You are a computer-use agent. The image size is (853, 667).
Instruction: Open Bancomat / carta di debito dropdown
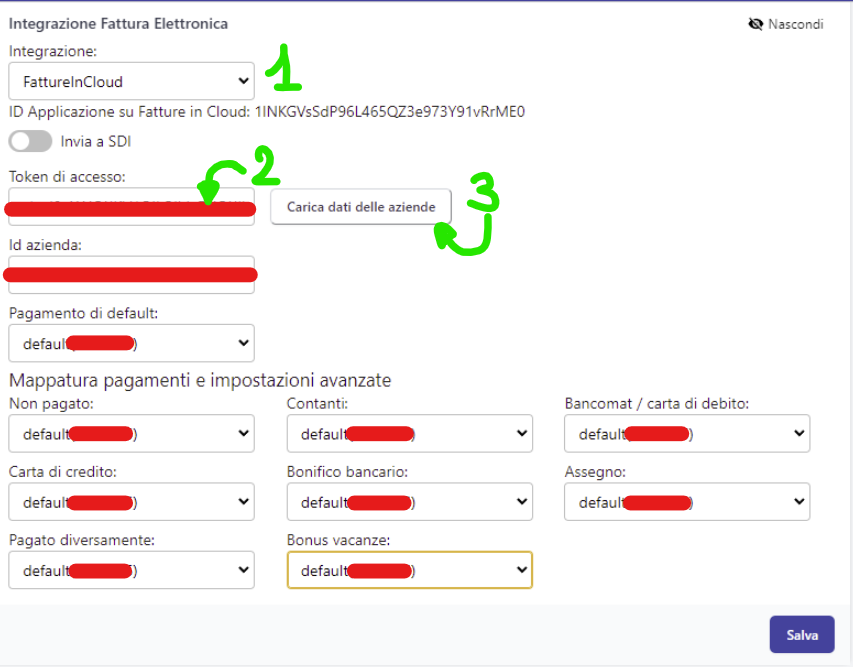pos(687,434)
